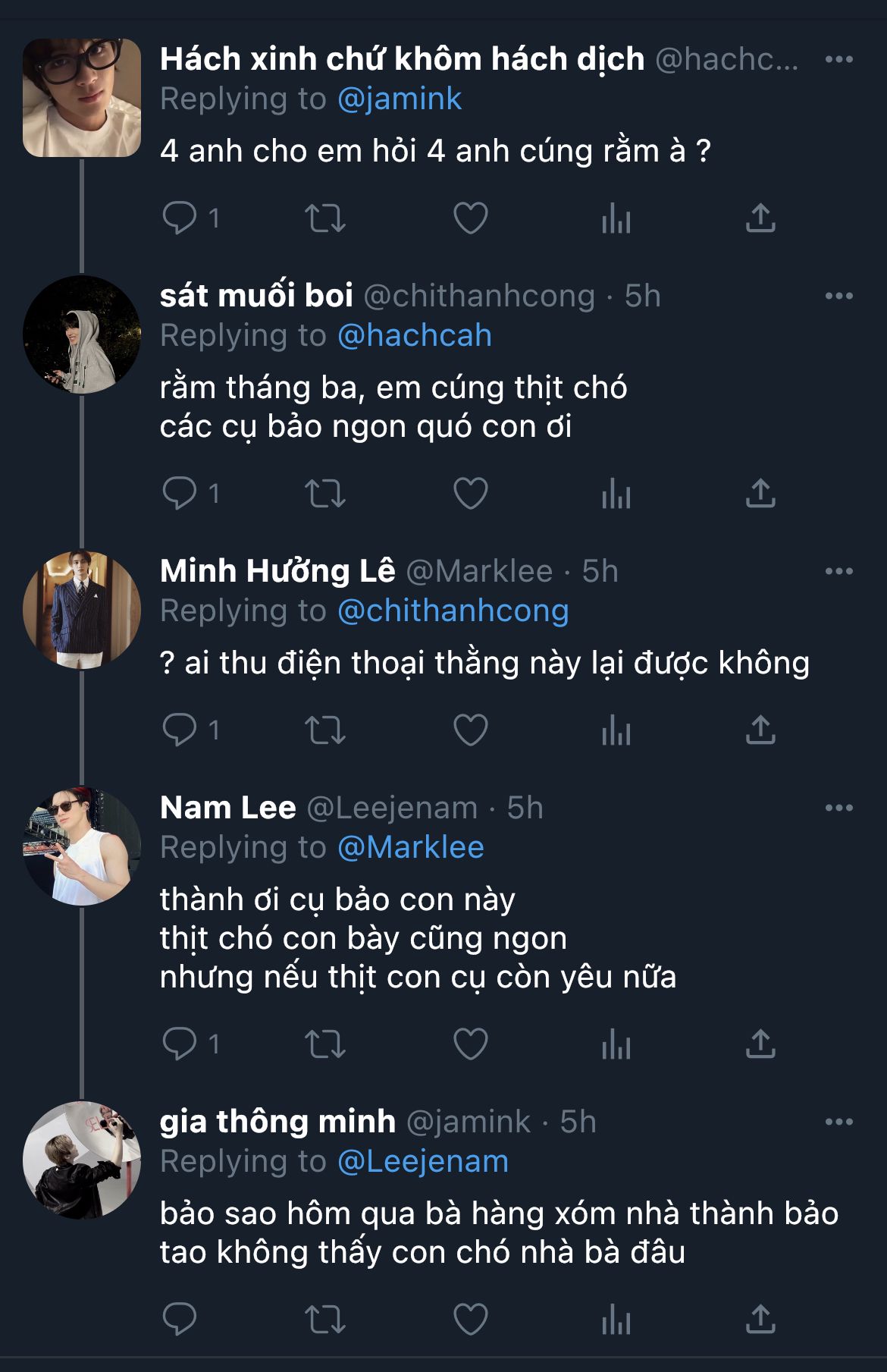
Task: Retweet Minh Hưởng Lê's reply
Action: (324, 730)
